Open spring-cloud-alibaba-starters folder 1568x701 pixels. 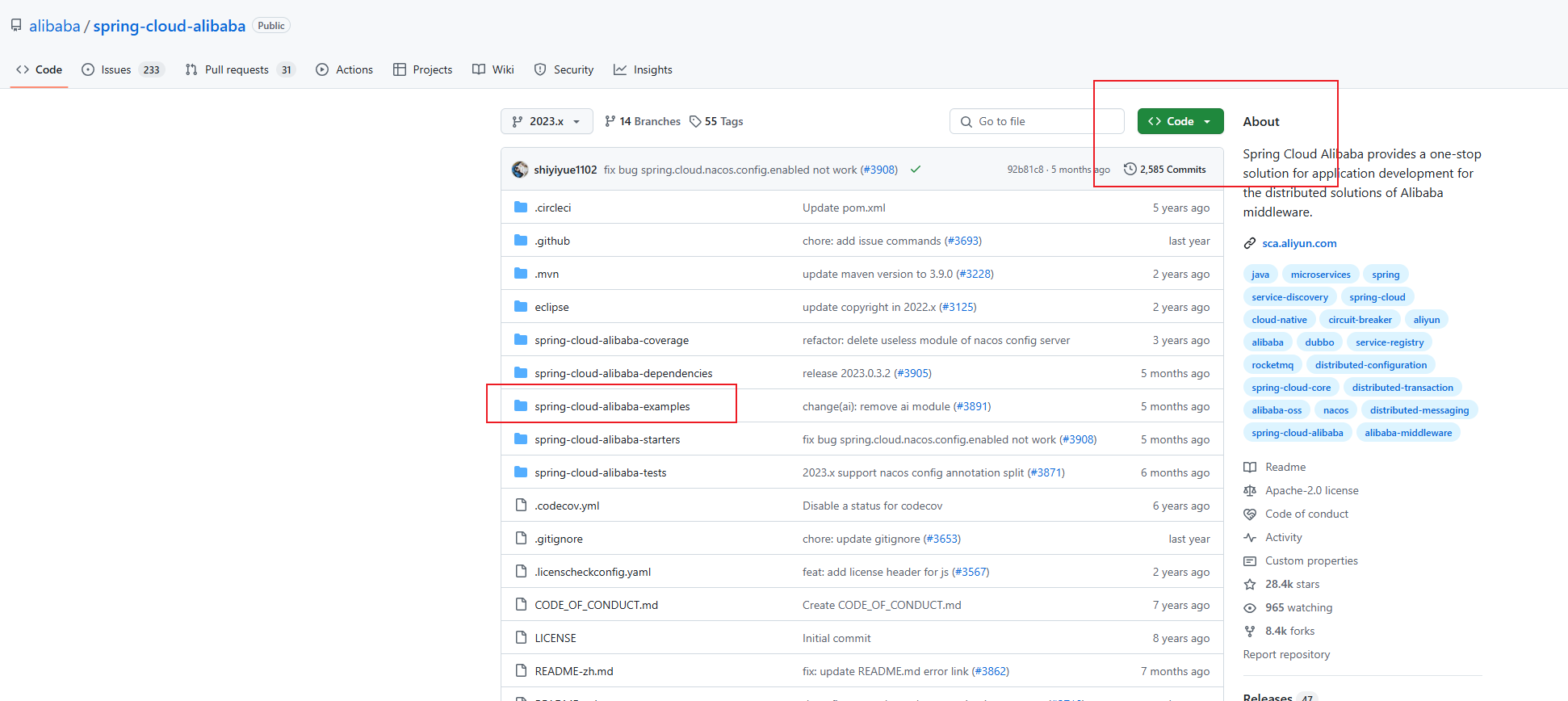607,439
